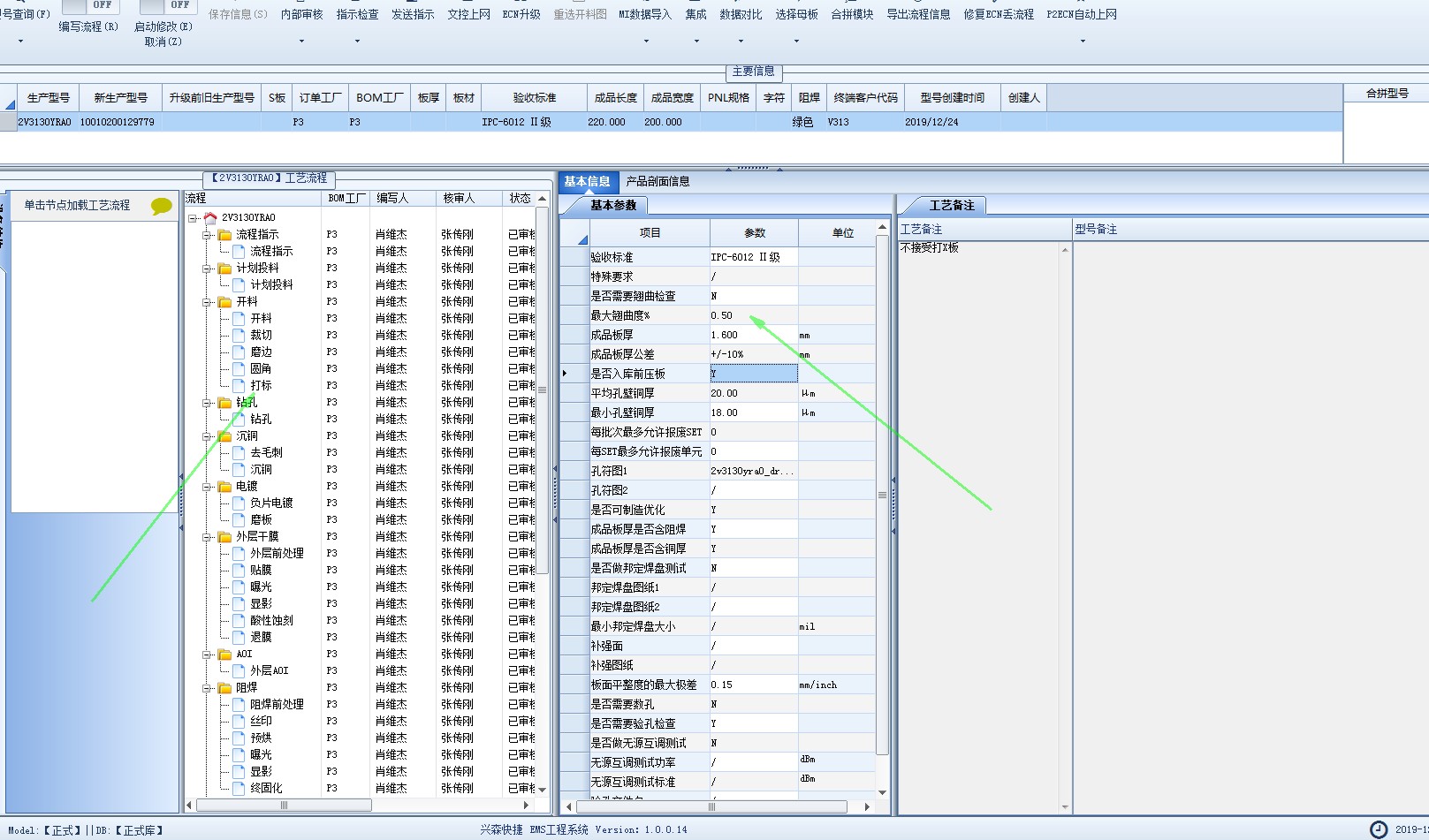Open the 数据对比 dropdown arrow
Image resolution: width=1429 pixels, height=840 pixels.
tap(741, 41)
